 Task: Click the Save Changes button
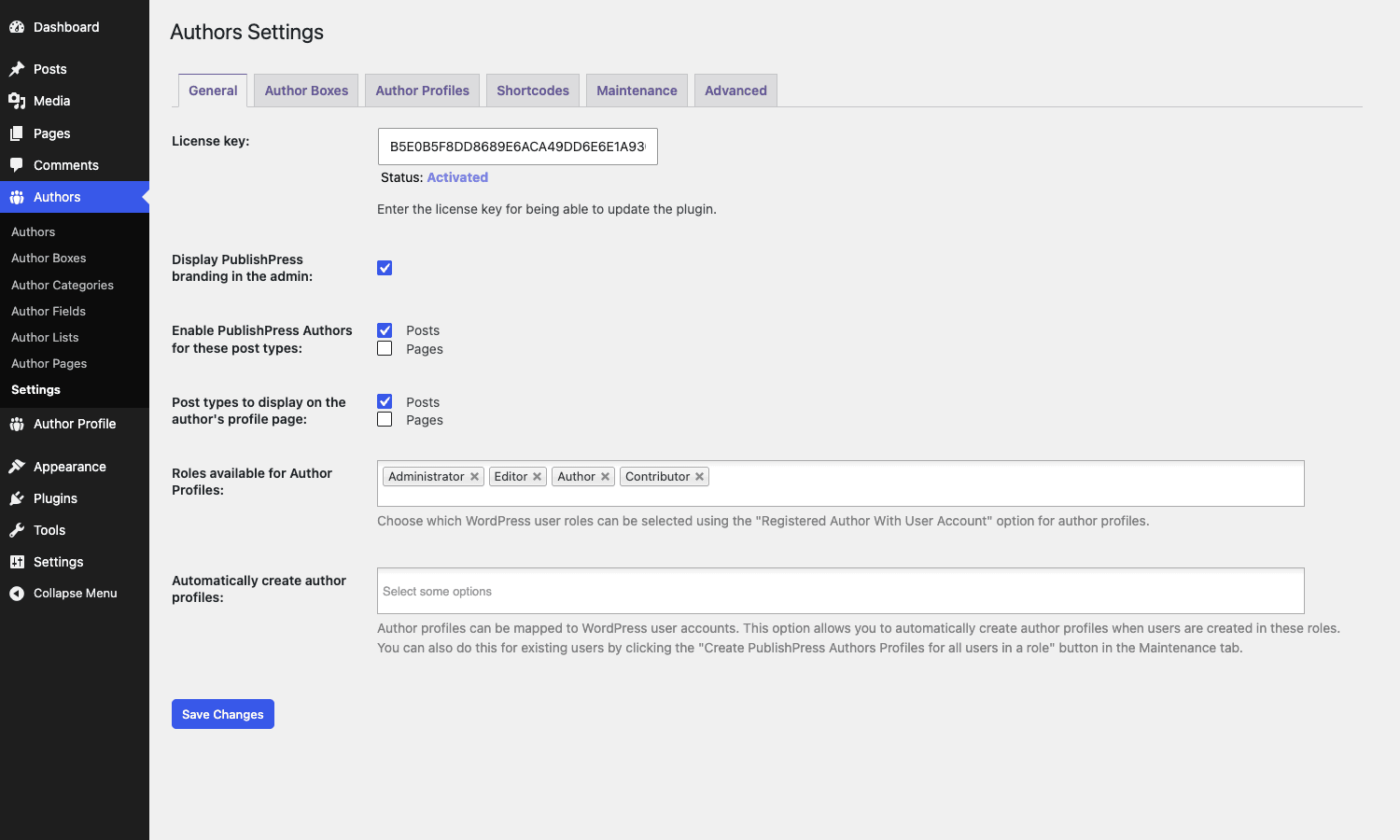tap(223, 714)
